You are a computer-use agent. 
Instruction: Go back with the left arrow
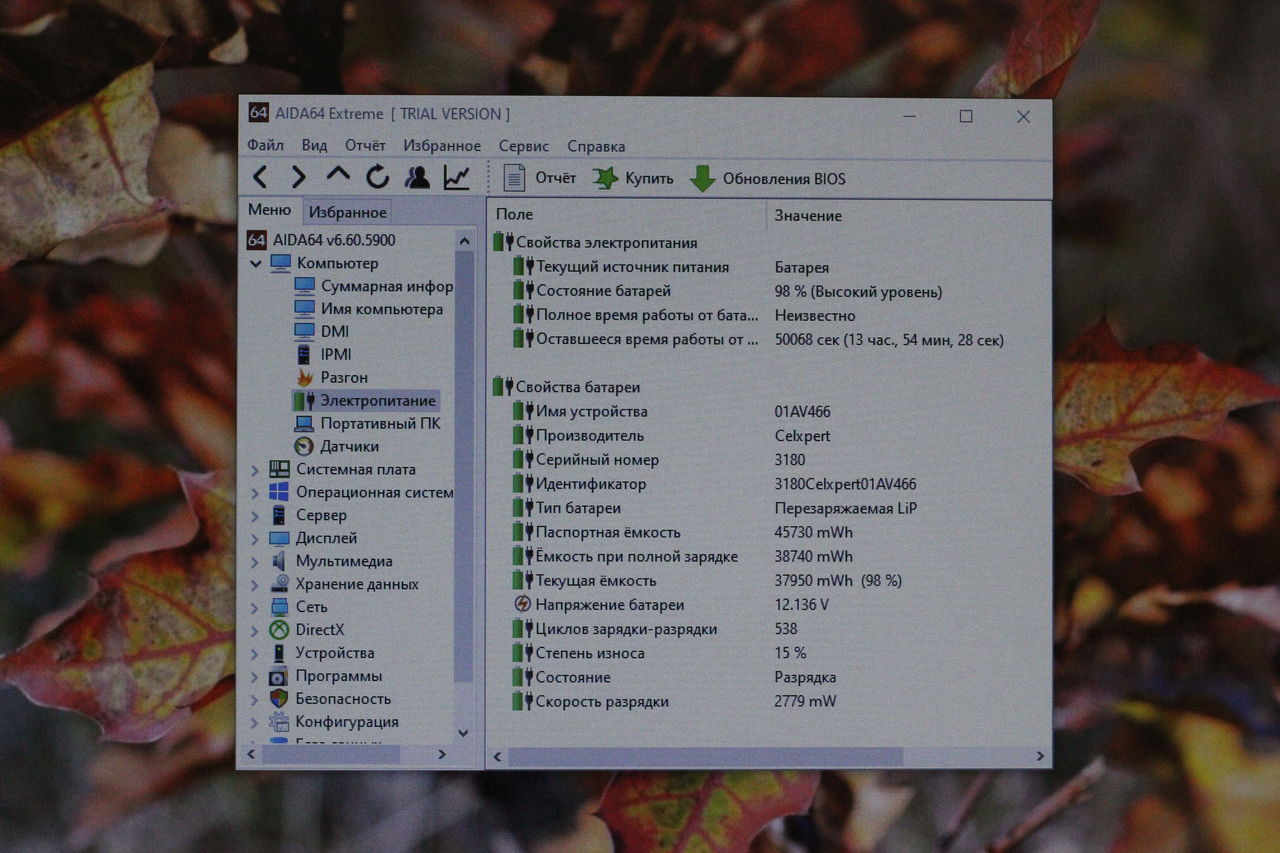pyautogui.click(x=260, y=178)
